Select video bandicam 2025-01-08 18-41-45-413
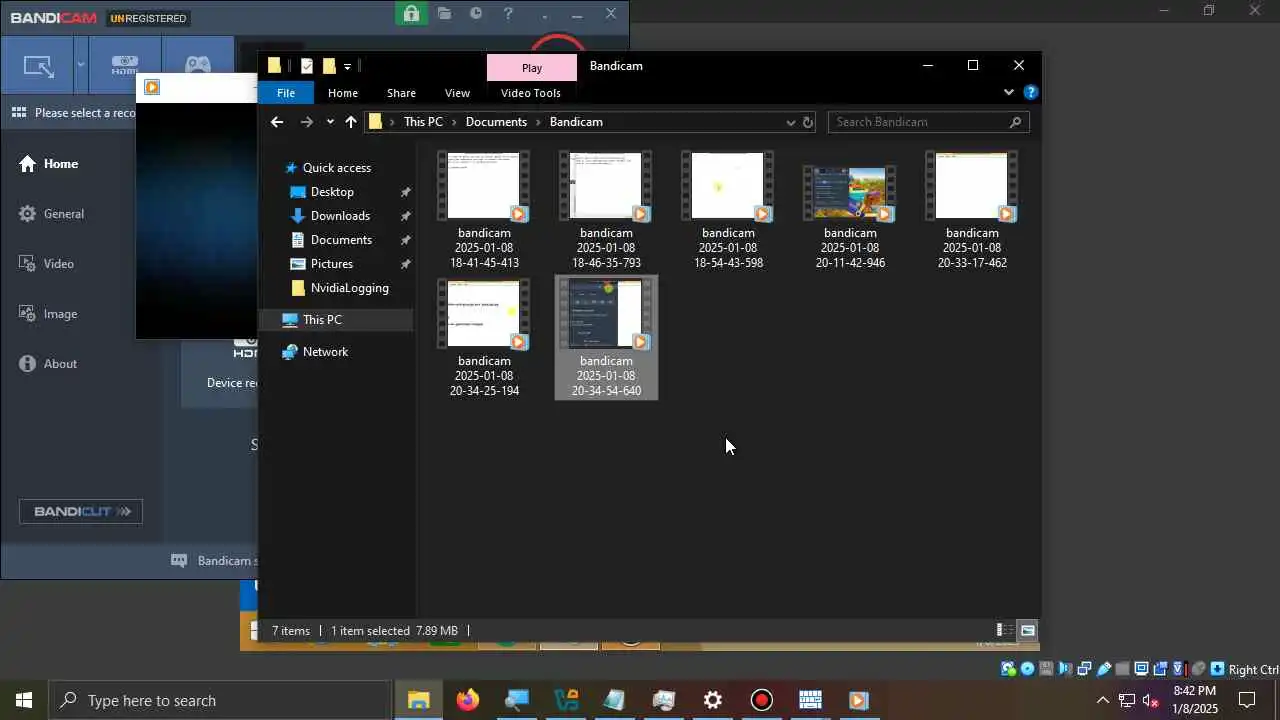1280x720 pixels. pos(484,210)
